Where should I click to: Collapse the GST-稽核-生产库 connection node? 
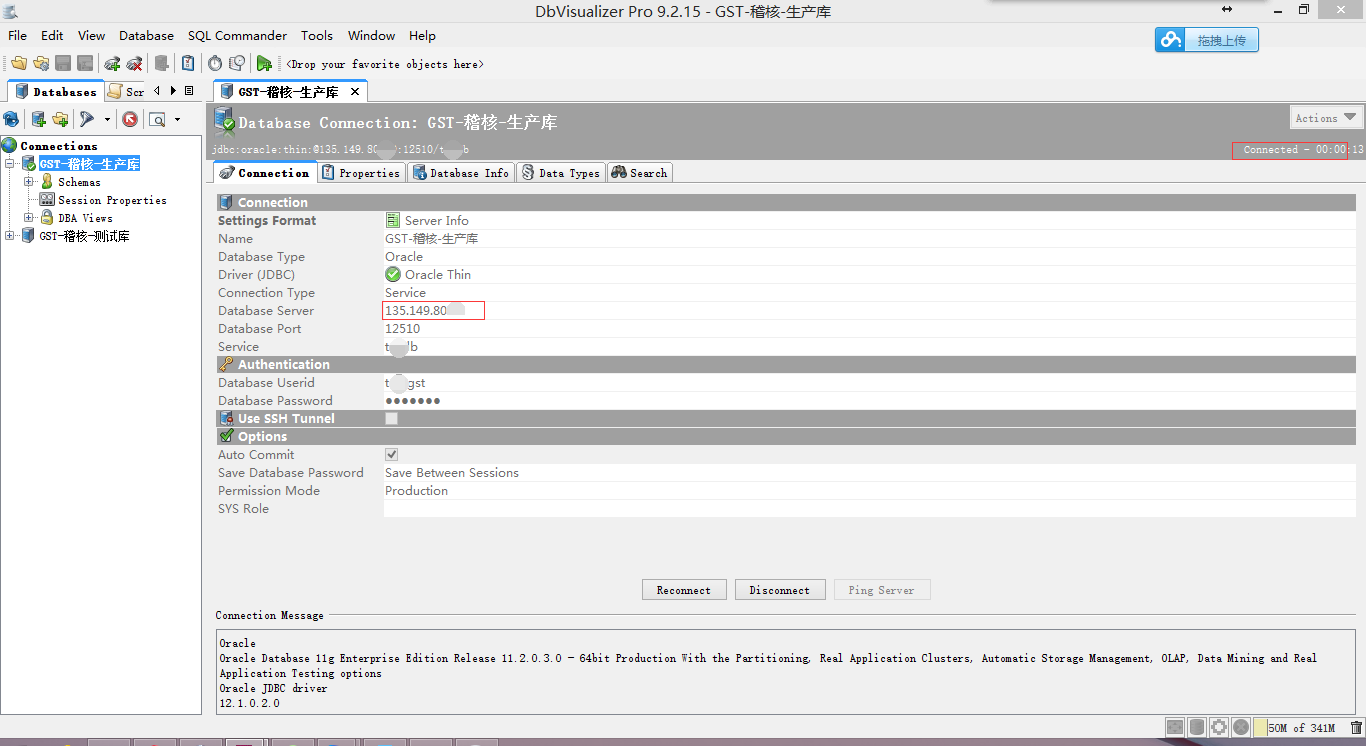pyautogui.click(x=10, y=164)
